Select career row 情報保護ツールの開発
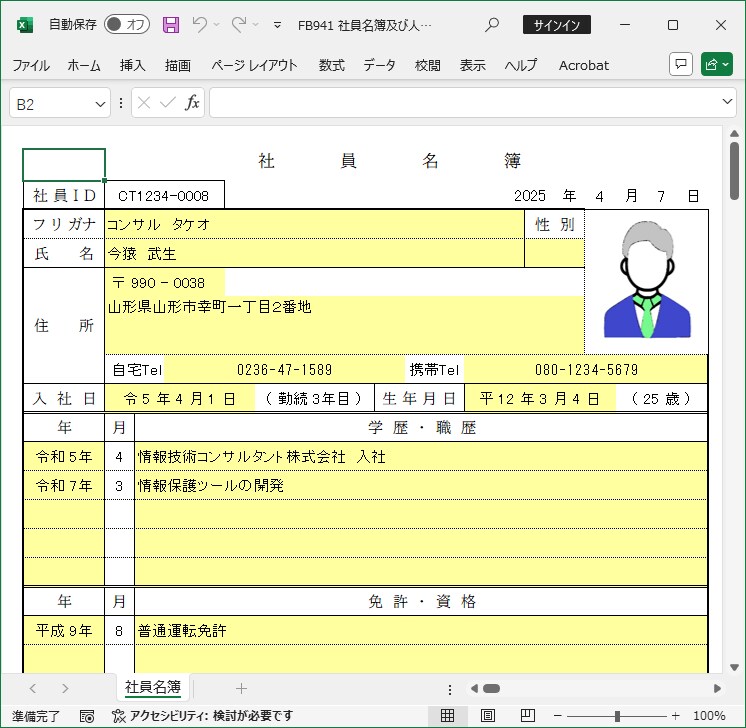This screenshot has height=728, width=746. pos(421,486)
